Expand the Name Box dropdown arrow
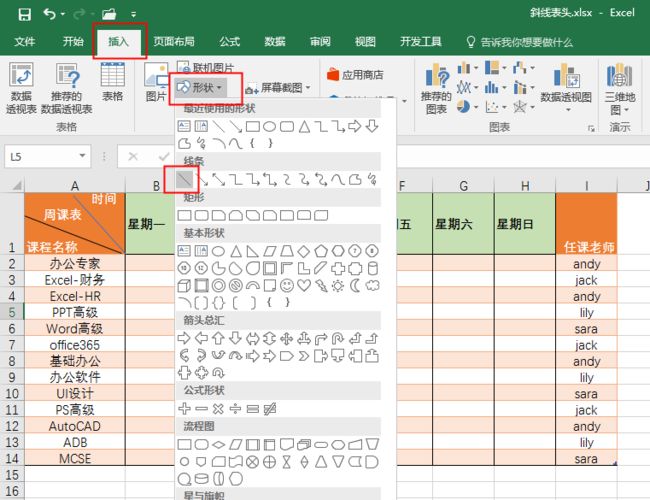The height and width of the screenshot is (500, 650). (82, 156)
